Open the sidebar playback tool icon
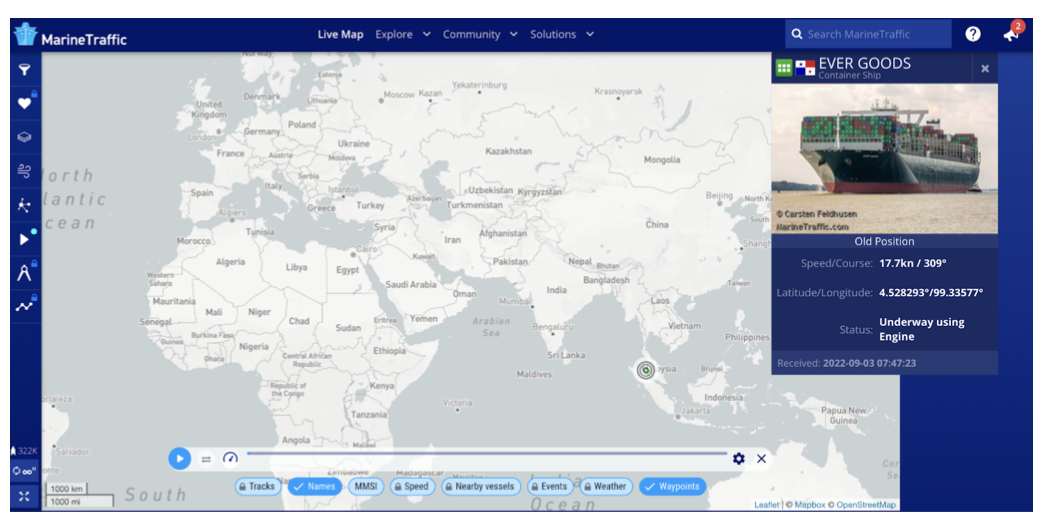1038x518 pixels. click(x=24, y=239)
